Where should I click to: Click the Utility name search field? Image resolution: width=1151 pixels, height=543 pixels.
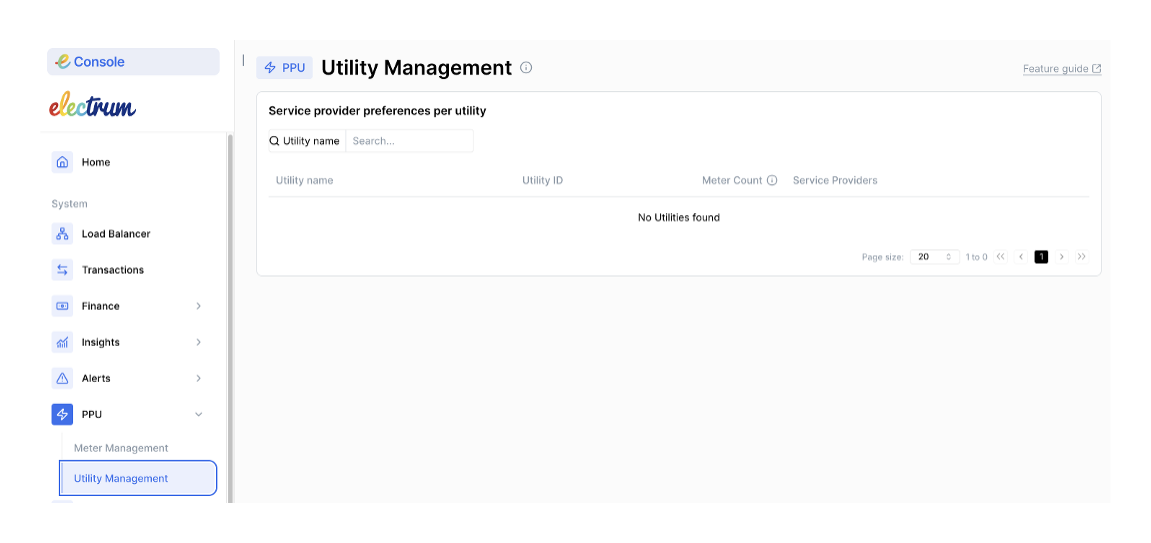click(x=410, y=141)
